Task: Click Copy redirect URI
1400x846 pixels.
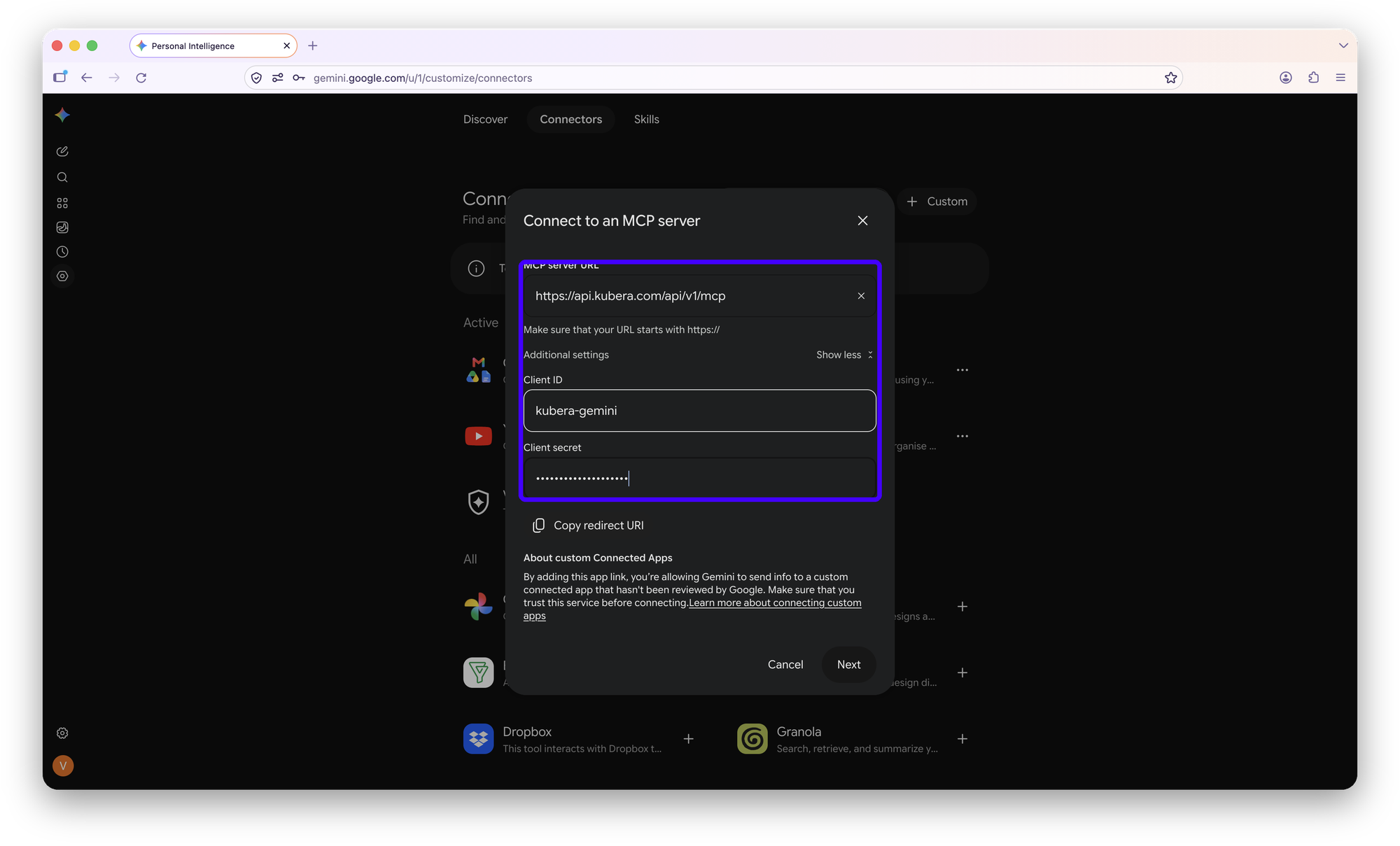Action: [x=588, y=526]
